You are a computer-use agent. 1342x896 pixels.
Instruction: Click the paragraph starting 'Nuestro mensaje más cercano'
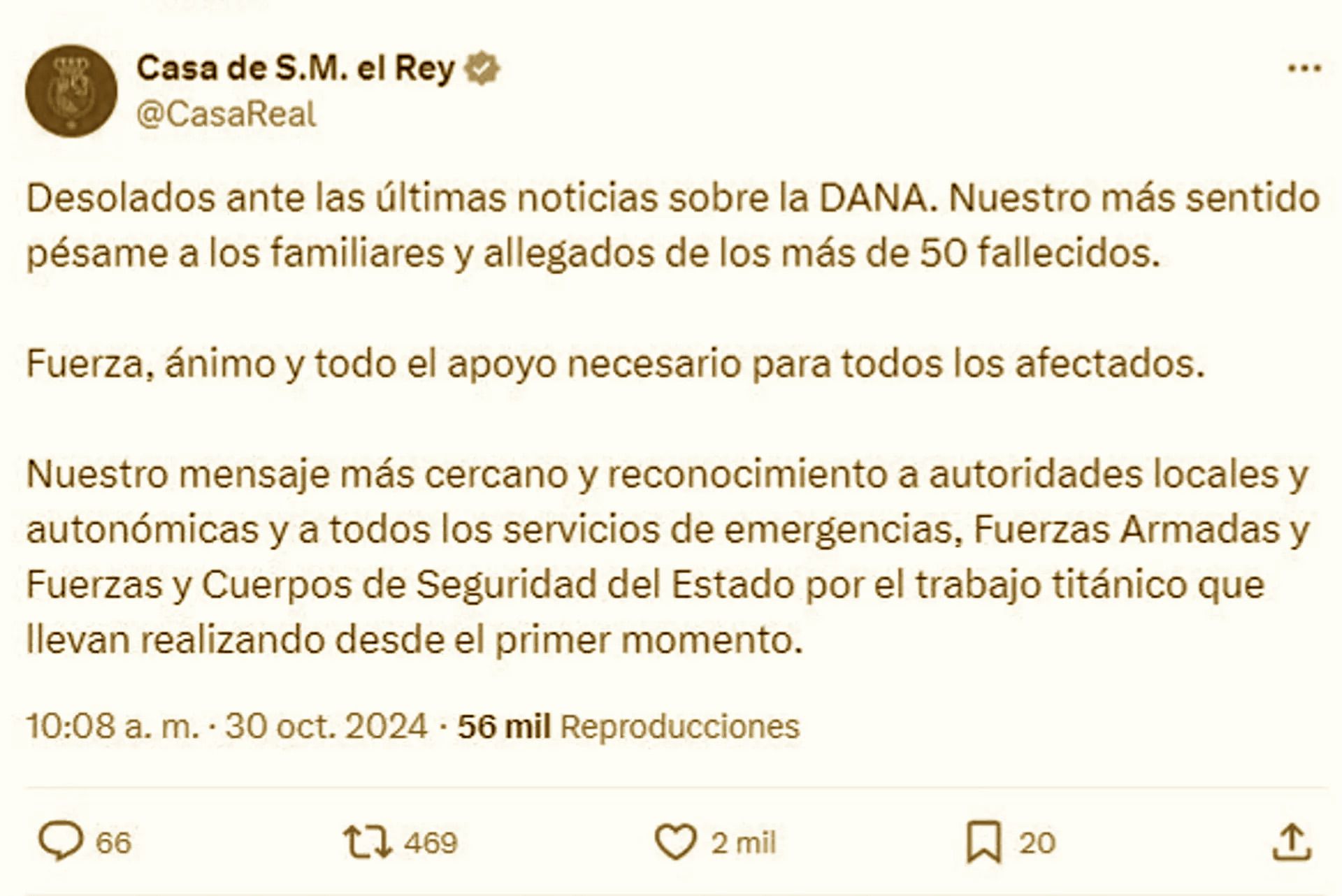pyautogui.click(x=668, y=557)
